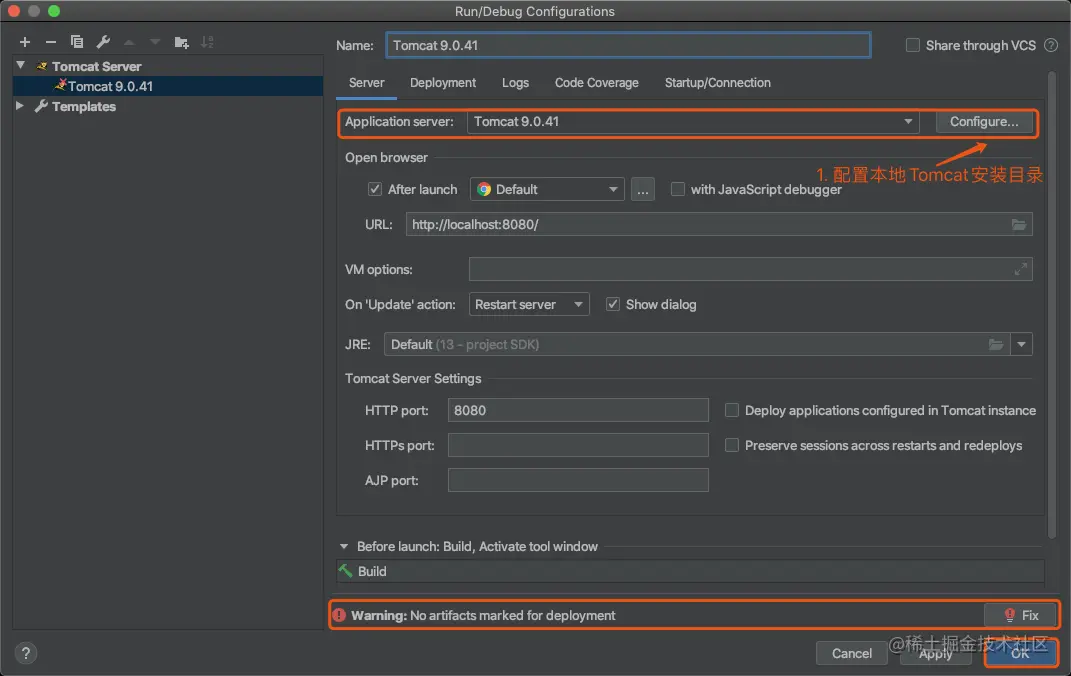The width and height of the screenshot is (1071, 676).
Task: Open the Application server dropdown
Action: (x=693, y=122)
